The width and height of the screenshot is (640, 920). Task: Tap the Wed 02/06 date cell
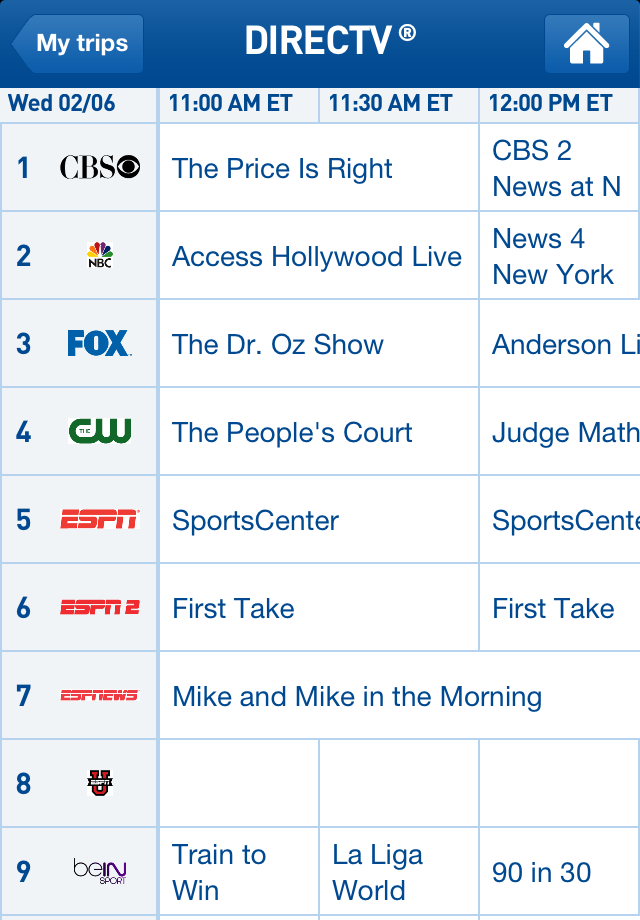pyautogui.click(x=79, y=104)
